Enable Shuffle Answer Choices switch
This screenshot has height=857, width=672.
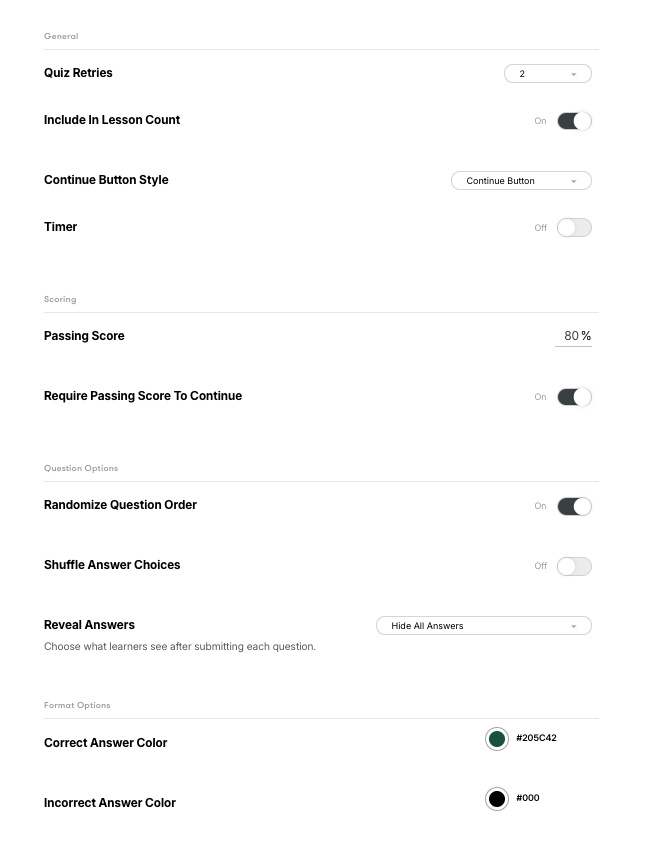[574, 566]
